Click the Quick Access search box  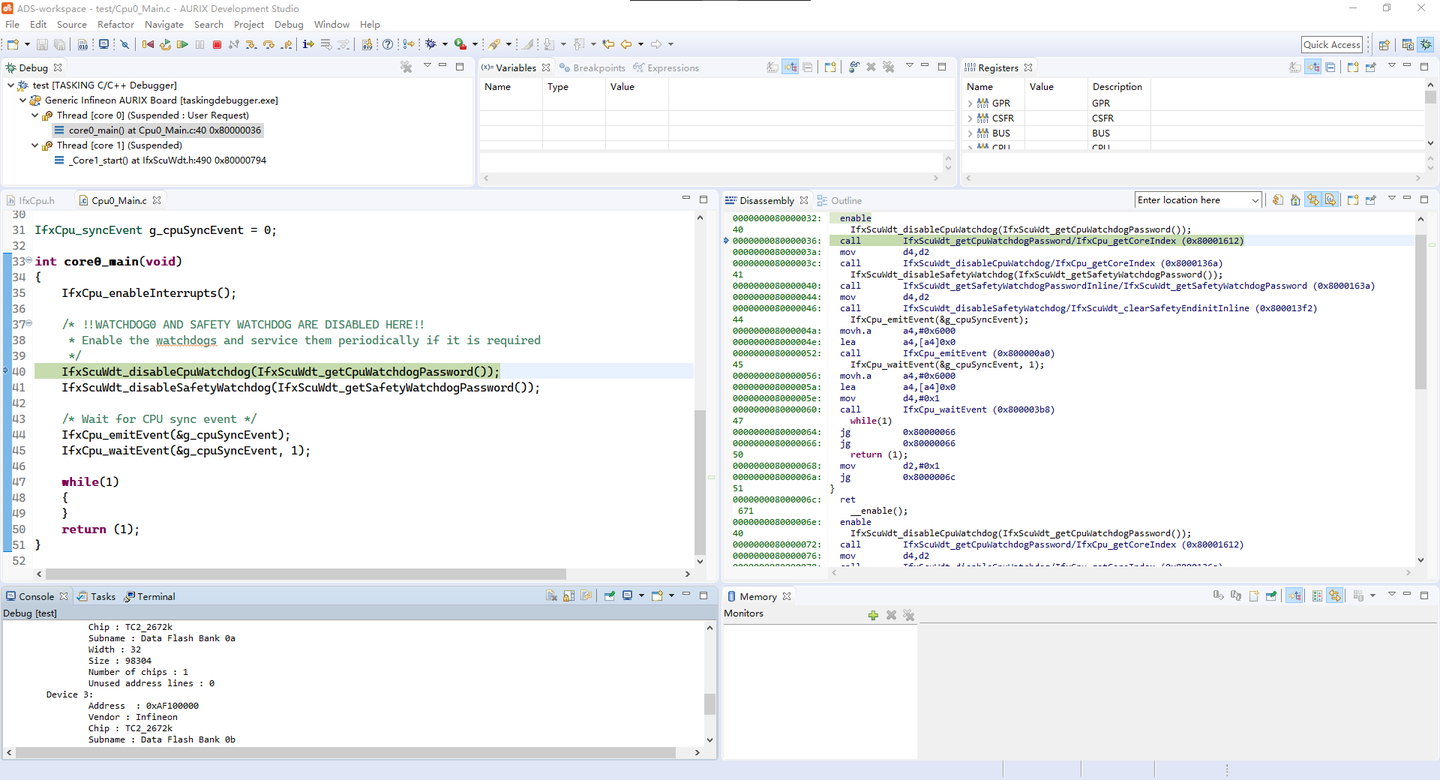[x=1331, y=44]
